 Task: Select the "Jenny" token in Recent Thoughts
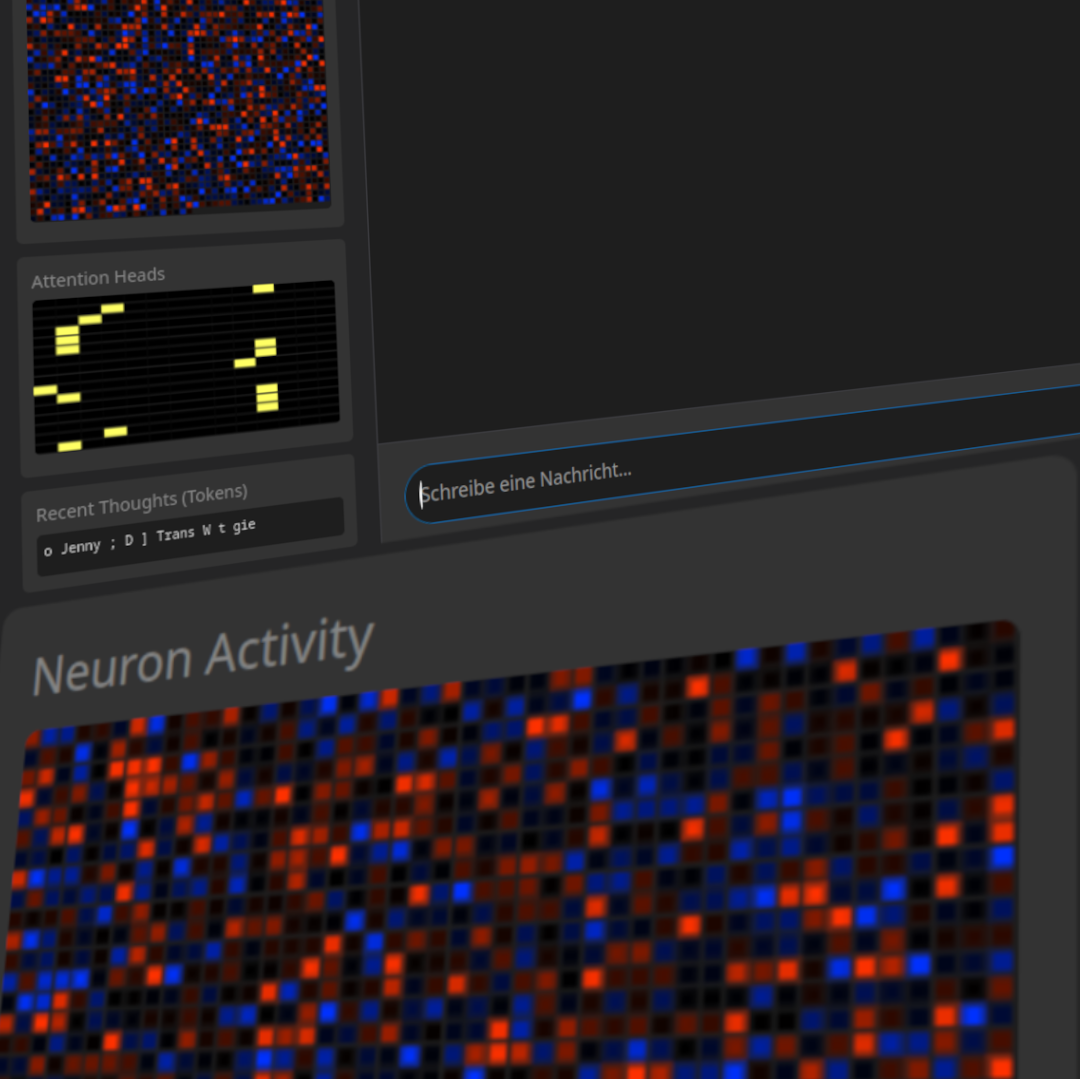(81, 547)
